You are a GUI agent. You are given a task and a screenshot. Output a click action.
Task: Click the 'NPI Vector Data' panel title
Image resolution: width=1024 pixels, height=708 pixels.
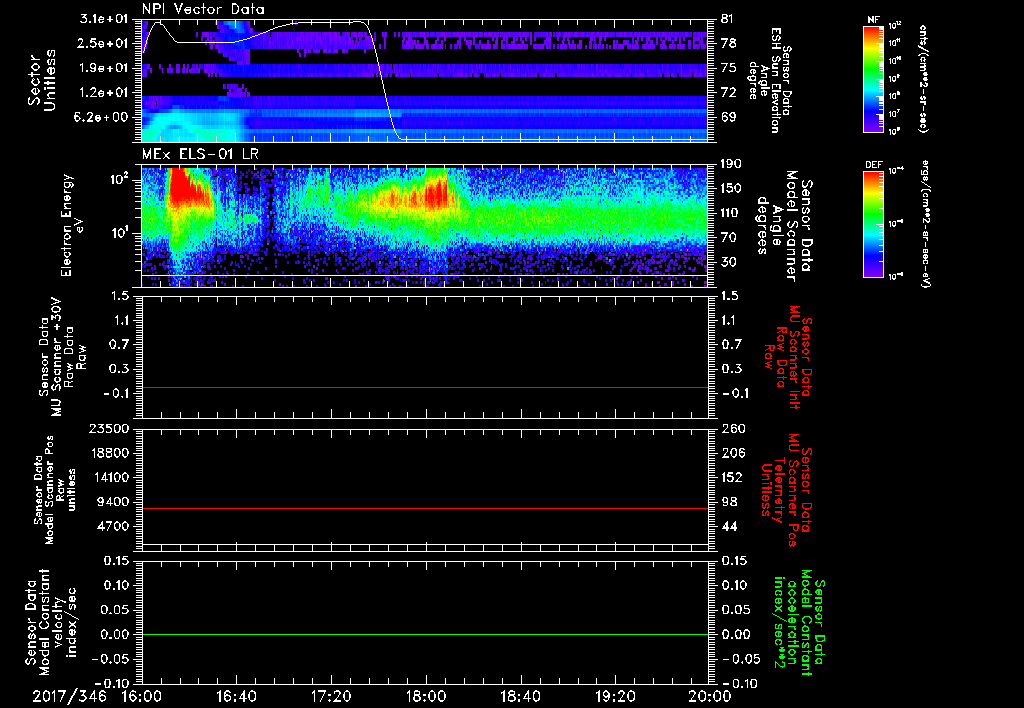click(x=203, y=9)
